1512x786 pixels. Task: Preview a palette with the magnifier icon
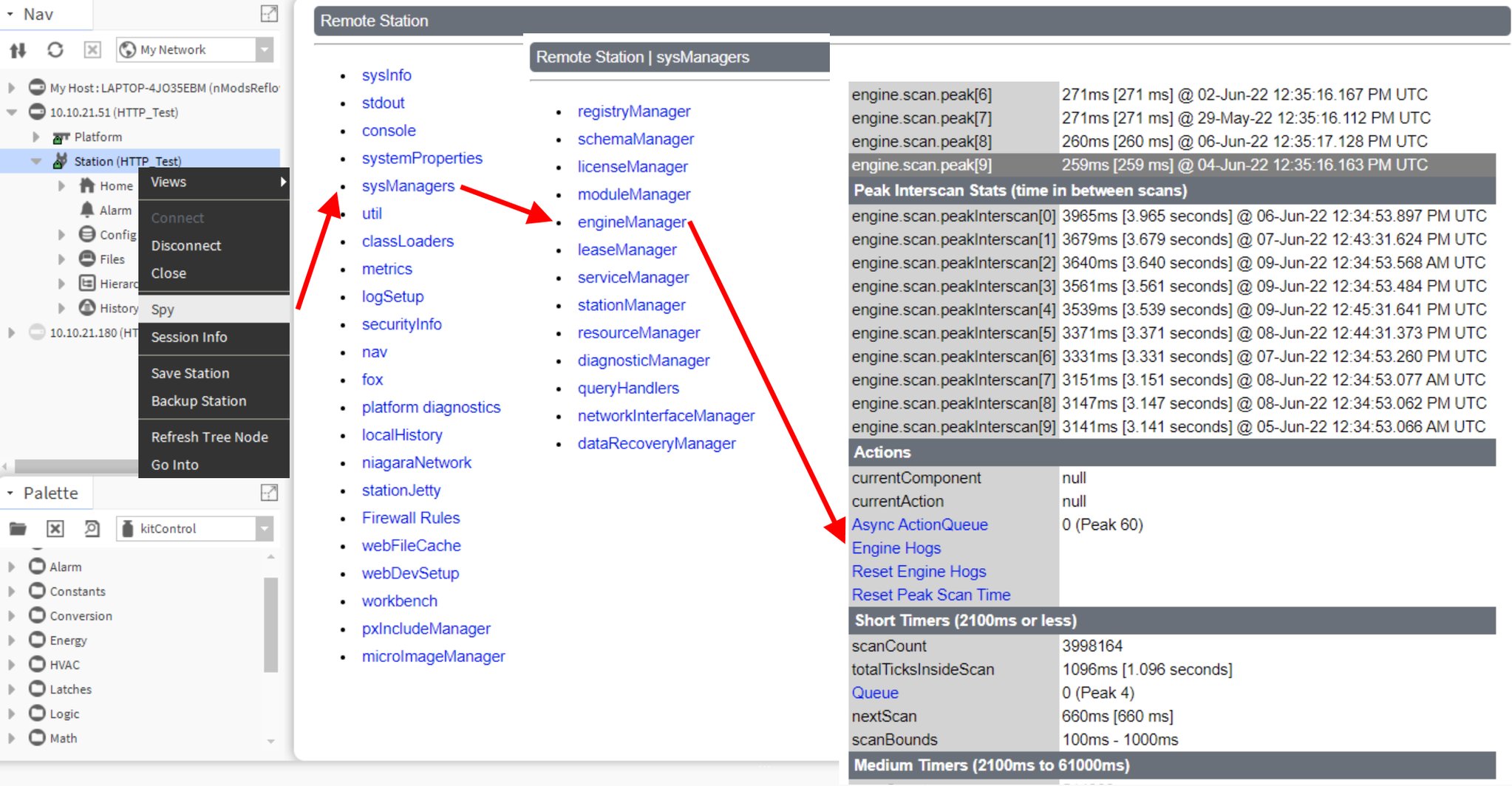coord(90,528)
